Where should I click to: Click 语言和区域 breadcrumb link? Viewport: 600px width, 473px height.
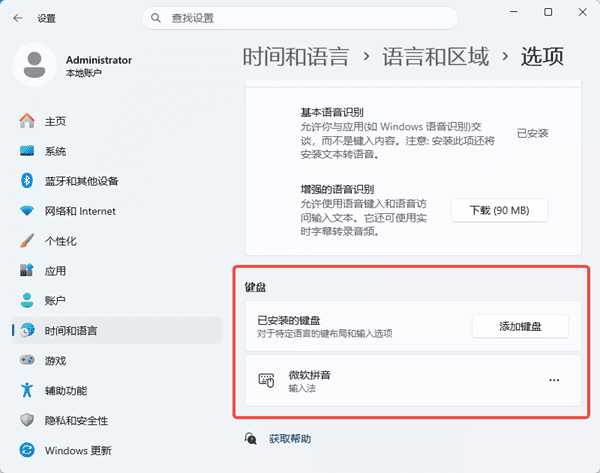click(x=436, y=57)
